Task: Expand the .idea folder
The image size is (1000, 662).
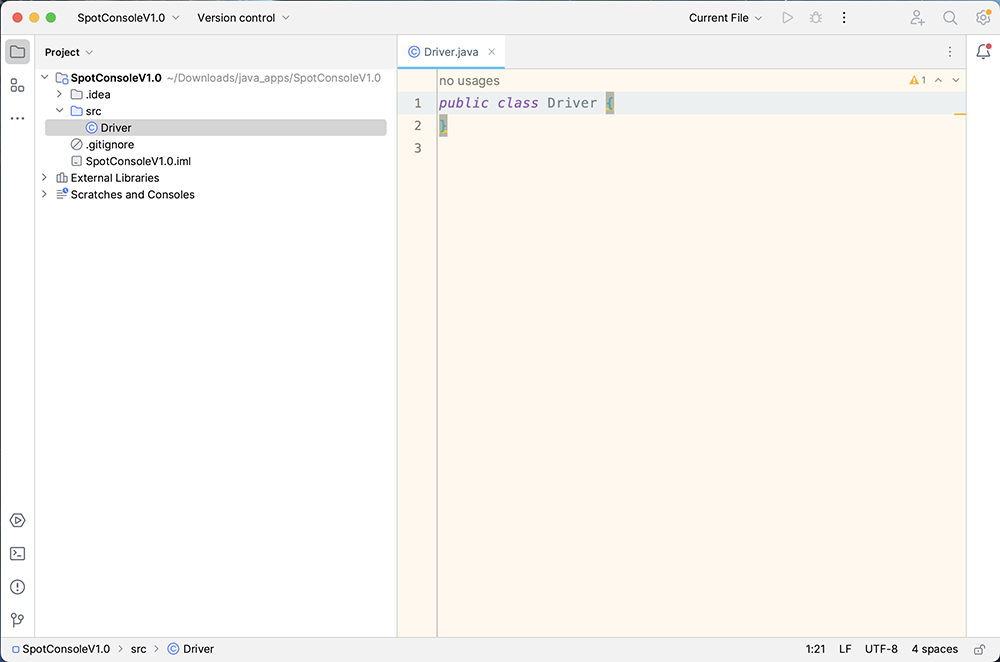Action: point(59,94)
